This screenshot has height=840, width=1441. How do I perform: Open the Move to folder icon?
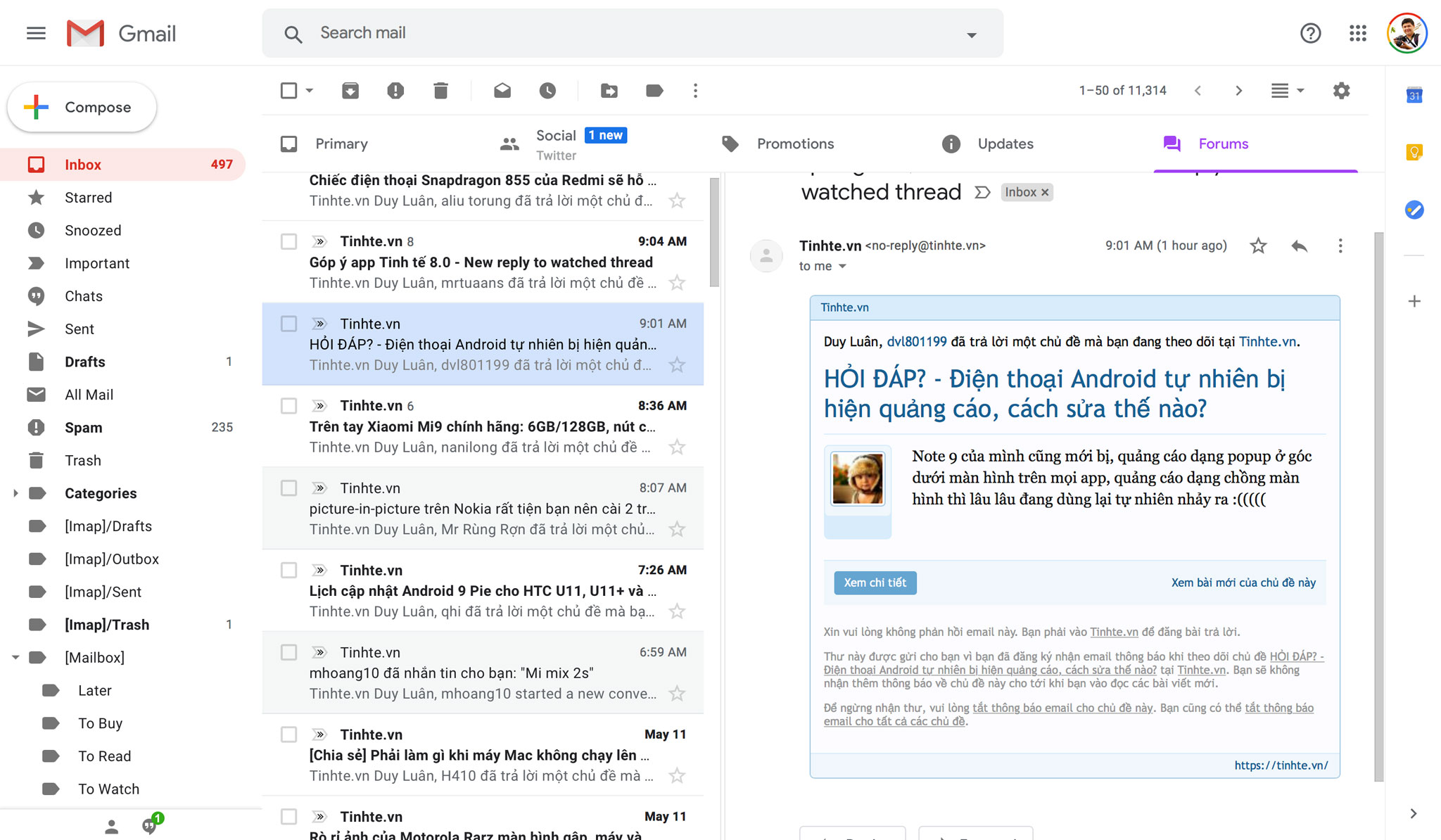(x=609, y=91)
